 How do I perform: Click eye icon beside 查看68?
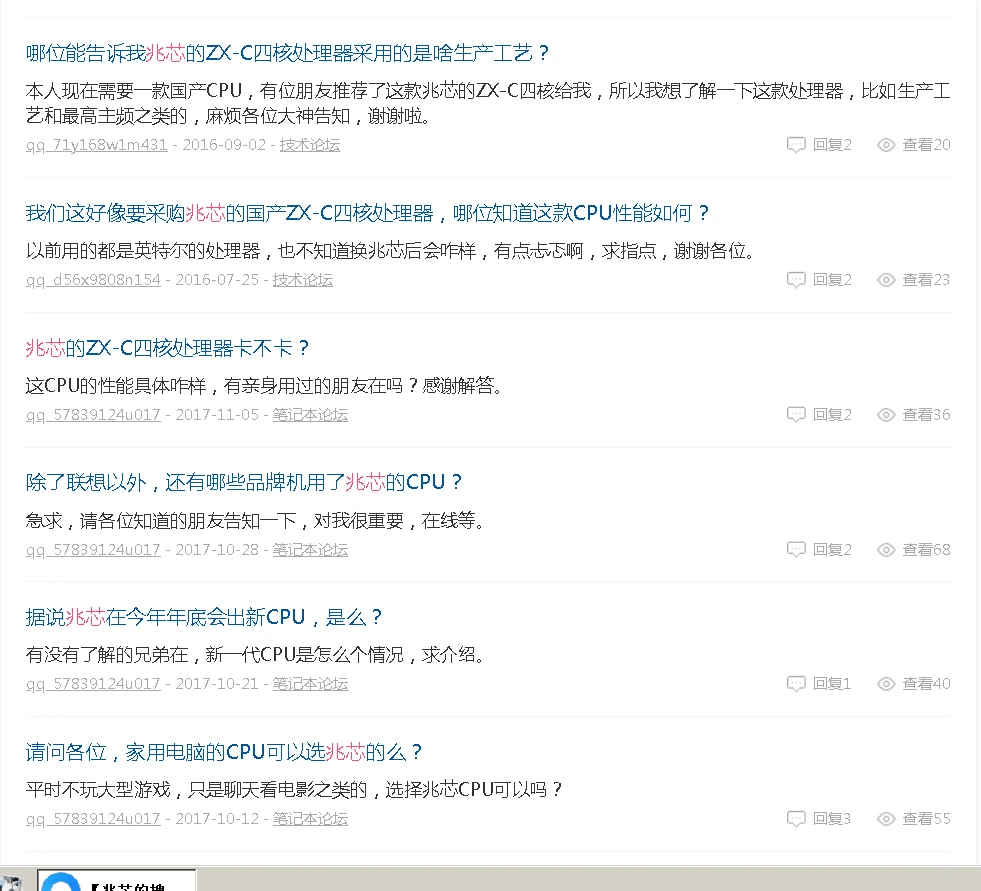886,550
